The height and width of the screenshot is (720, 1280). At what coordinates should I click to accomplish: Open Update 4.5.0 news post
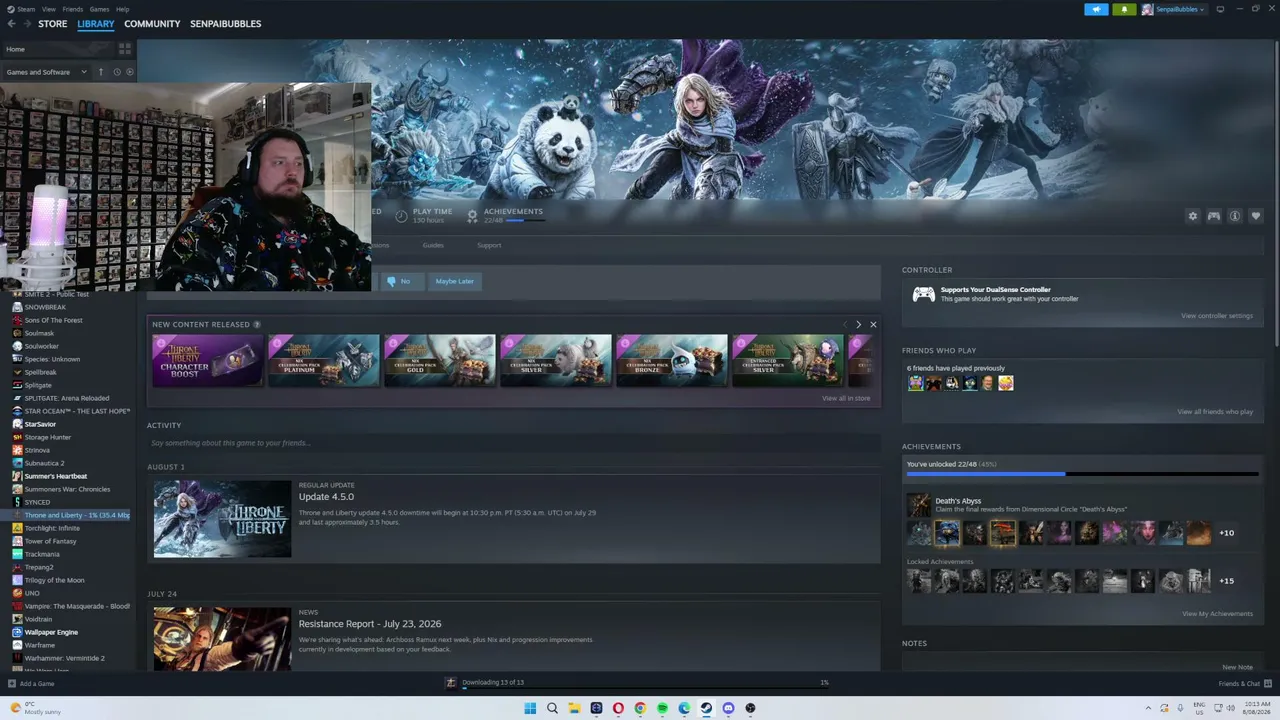514,518
